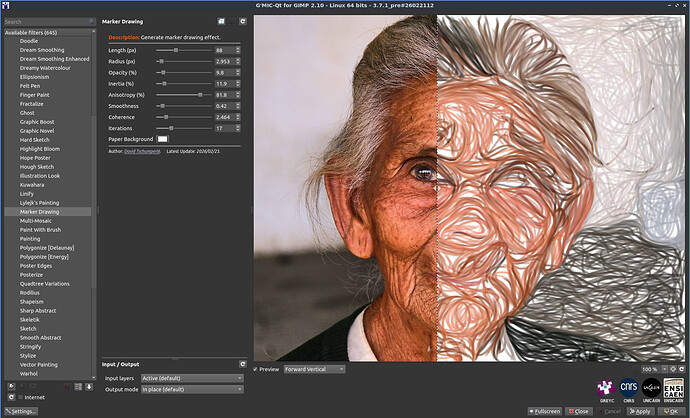Click the reset icon in the Input / Output header
The height and width of the screenshot is (418, 690).
[242, 364]
